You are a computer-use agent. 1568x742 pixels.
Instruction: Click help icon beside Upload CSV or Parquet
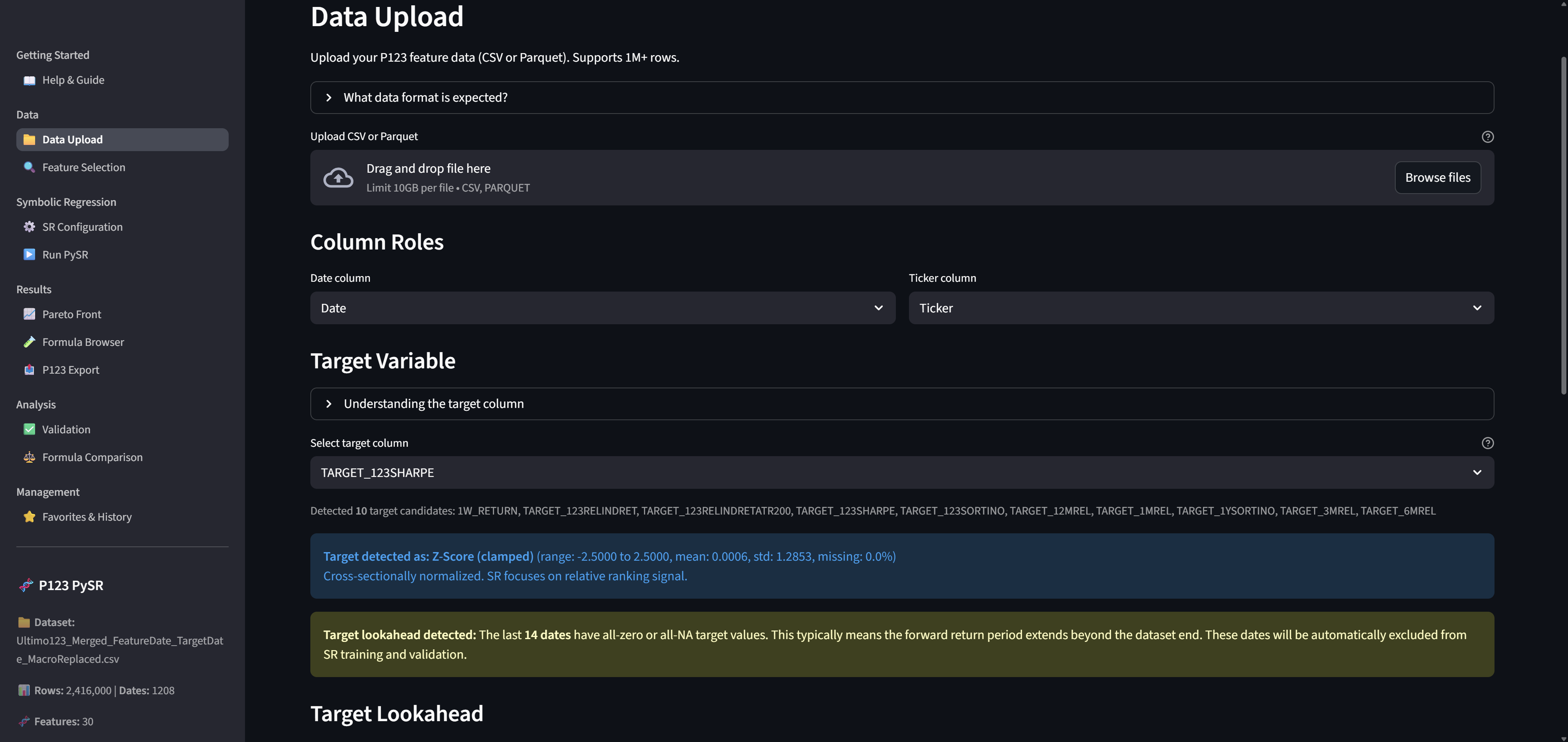tap(1487, 137)
